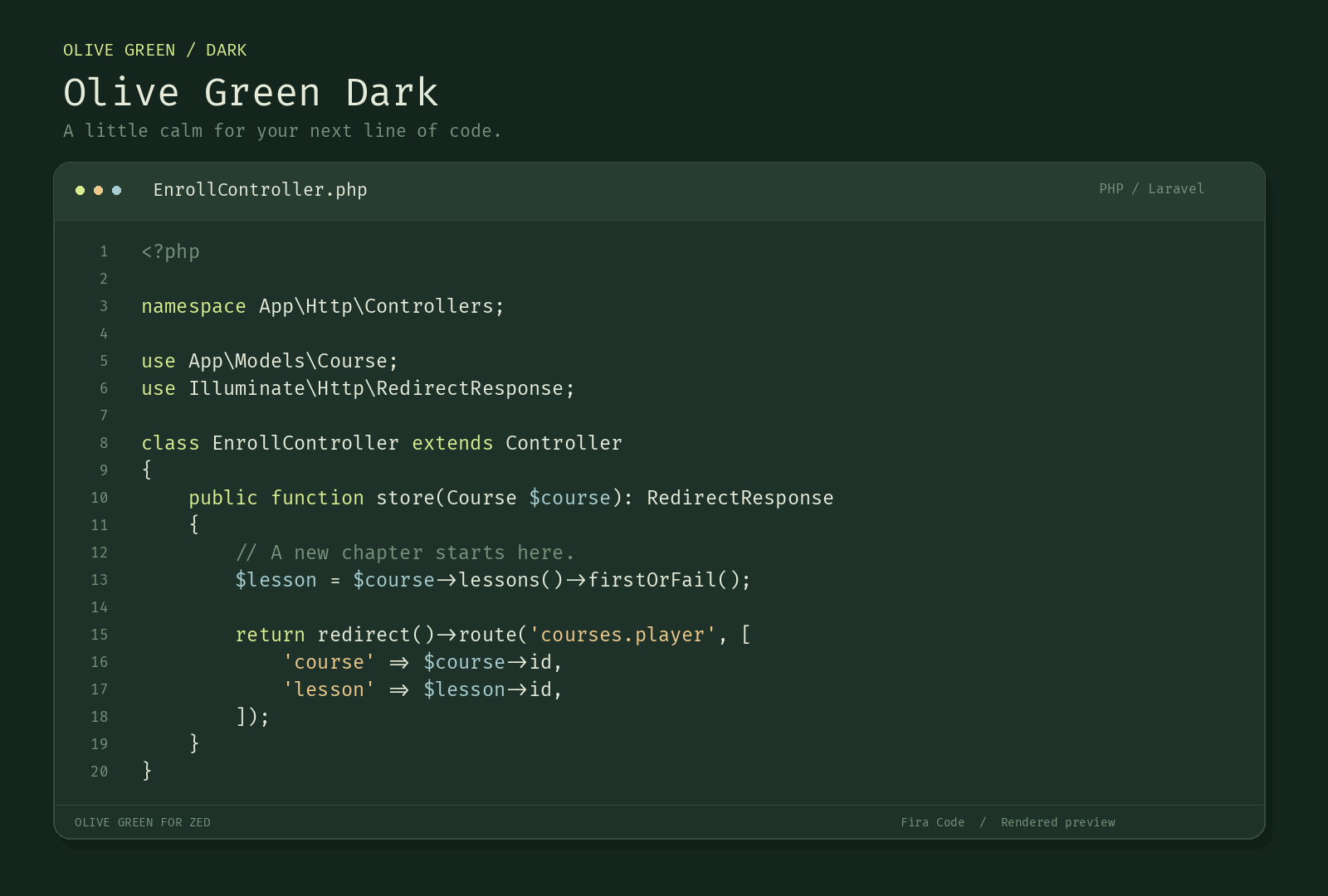This screenshot has height=896, width=1328.
Task: Click 'App\Http\Controllers;' on line 3
Action: tap(382, 306)
